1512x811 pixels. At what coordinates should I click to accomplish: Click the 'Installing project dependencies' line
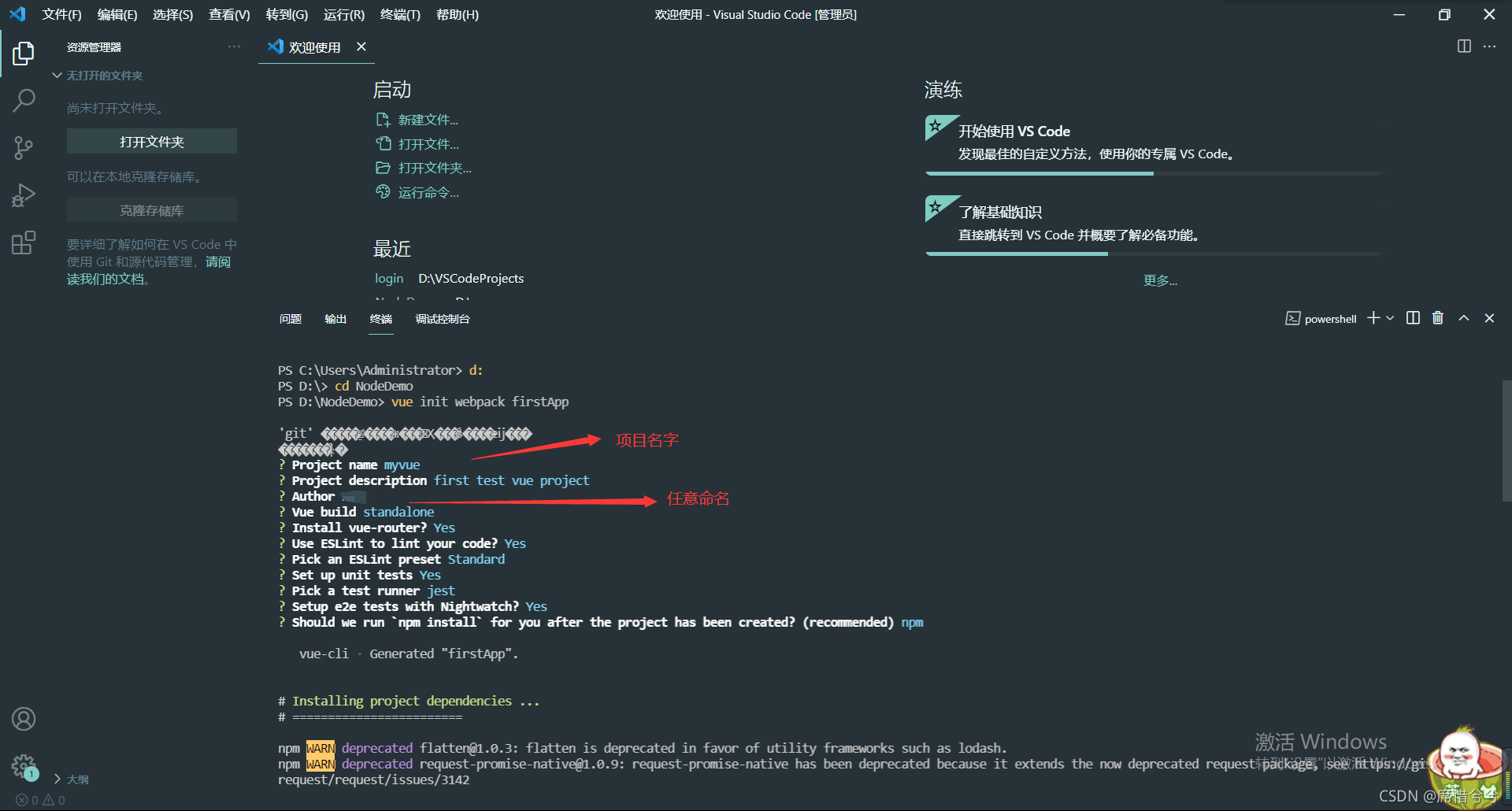tap(409, 701)
